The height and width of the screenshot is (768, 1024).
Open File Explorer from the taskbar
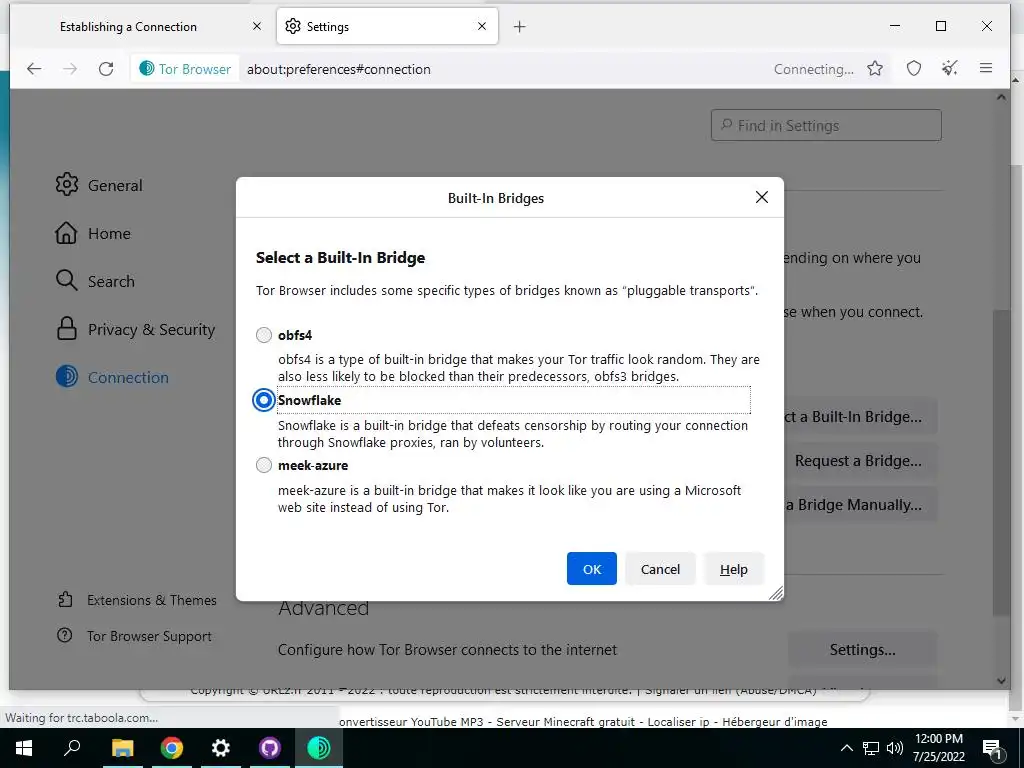(122, 748)
